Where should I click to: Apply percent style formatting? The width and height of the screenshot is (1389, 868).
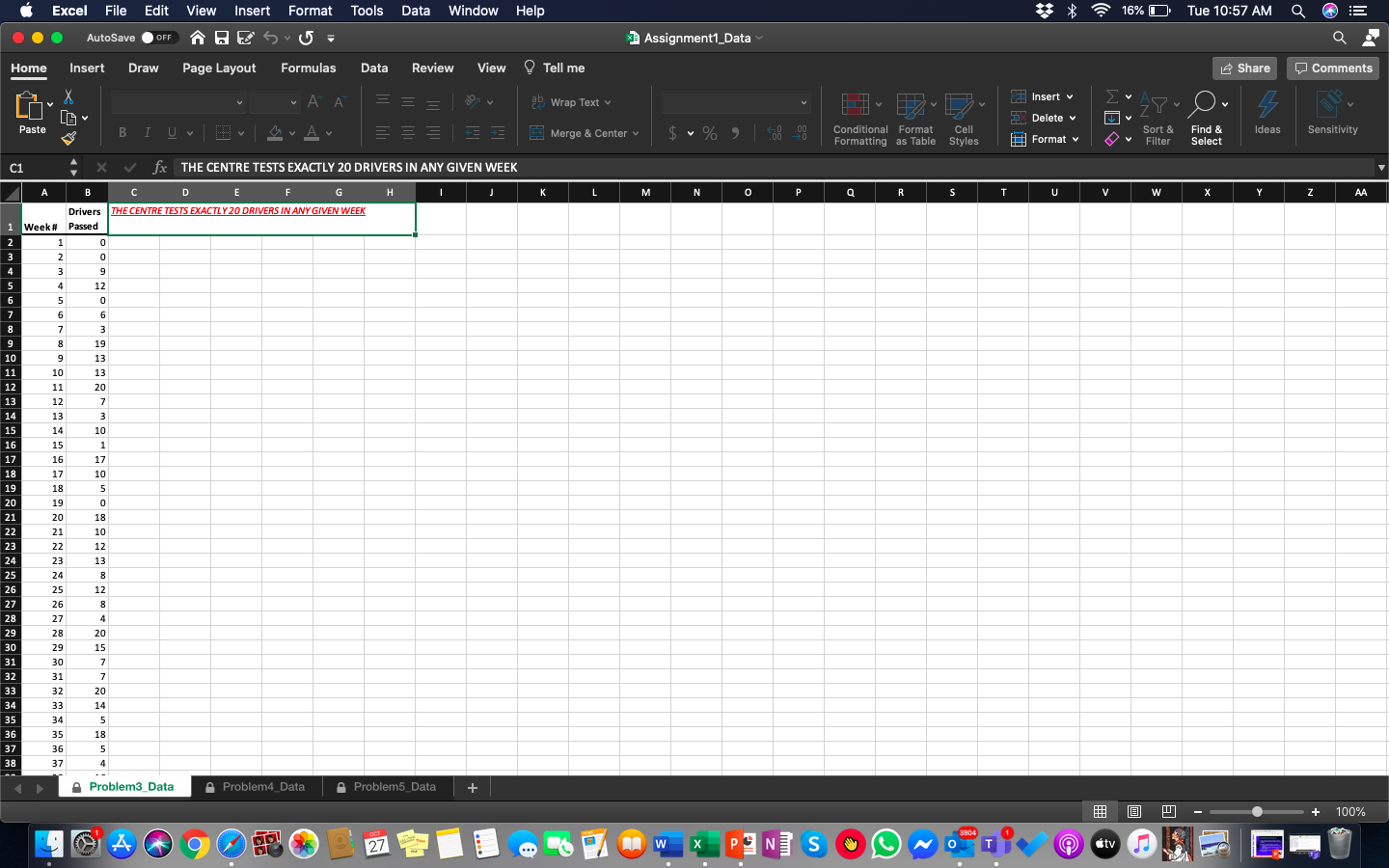point(710,133)
